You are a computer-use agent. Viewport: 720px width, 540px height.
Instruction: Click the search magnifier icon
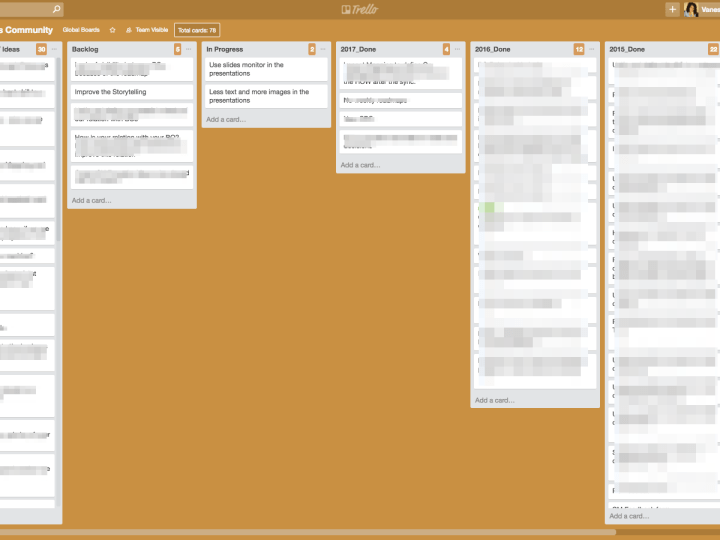pos(56,9)
